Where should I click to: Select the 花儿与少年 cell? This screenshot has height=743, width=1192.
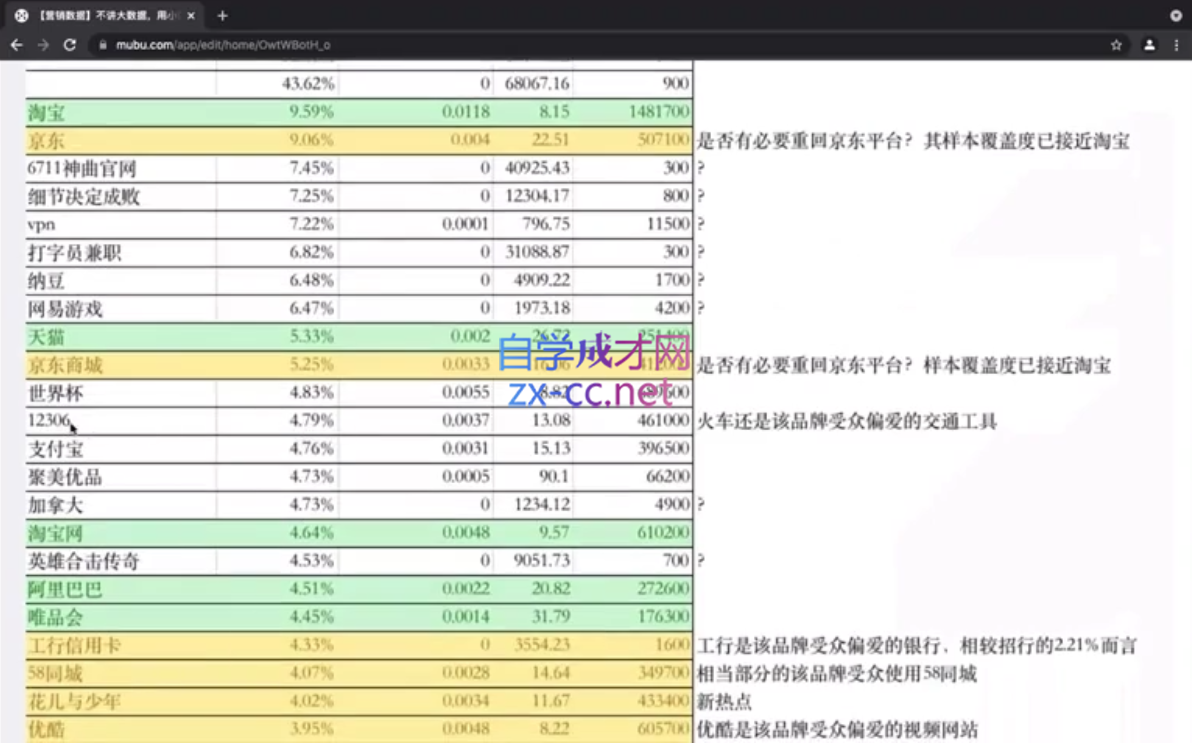coord(120,701)
